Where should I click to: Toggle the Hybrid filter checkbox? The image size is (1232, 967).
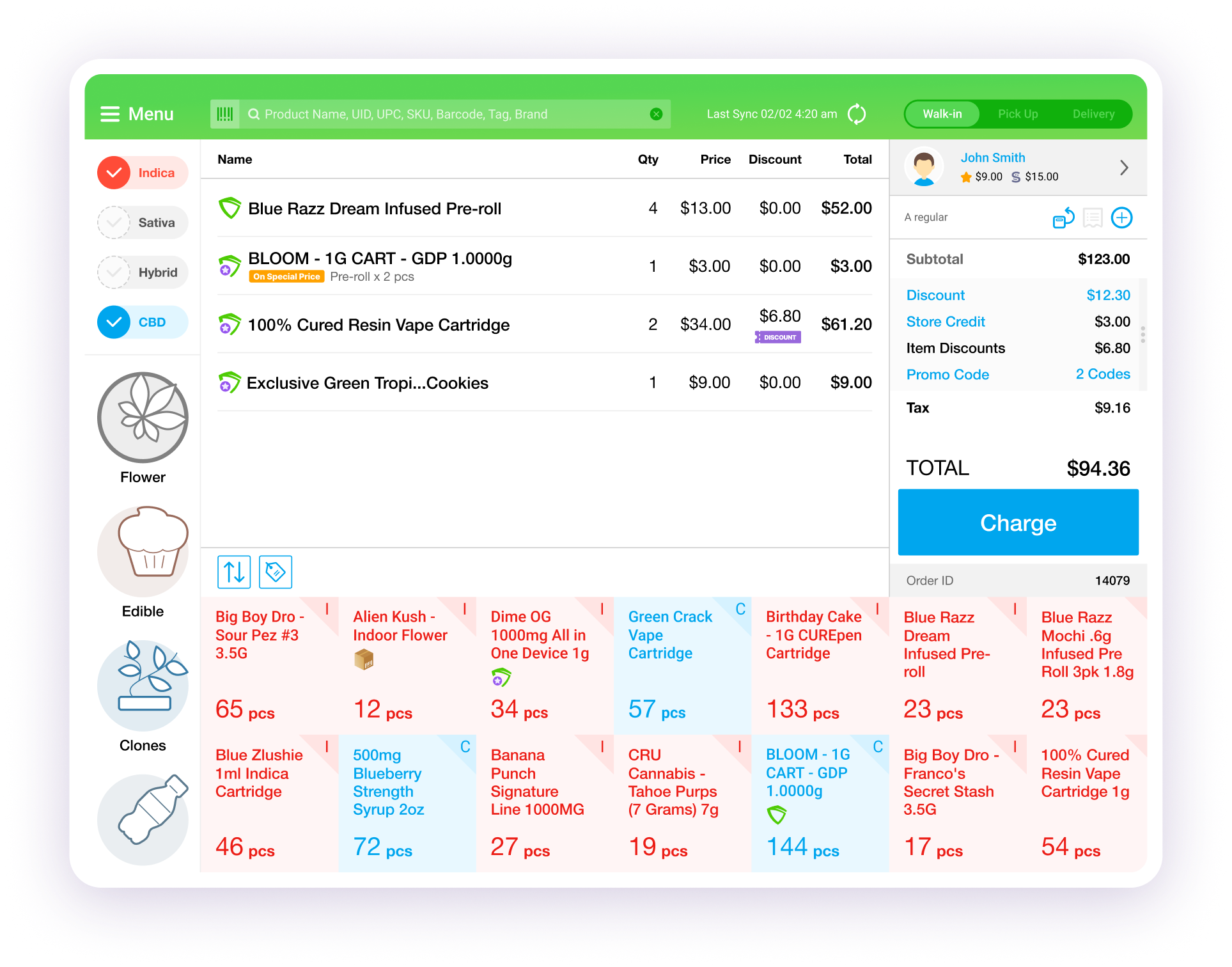coord(114,272)
